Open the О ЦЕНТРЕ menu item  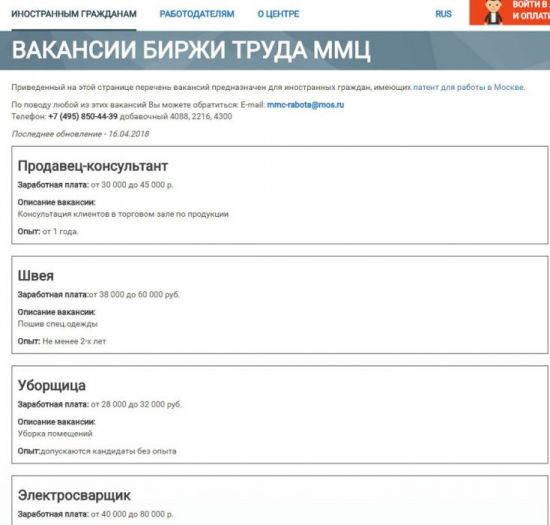coord(279,14)
